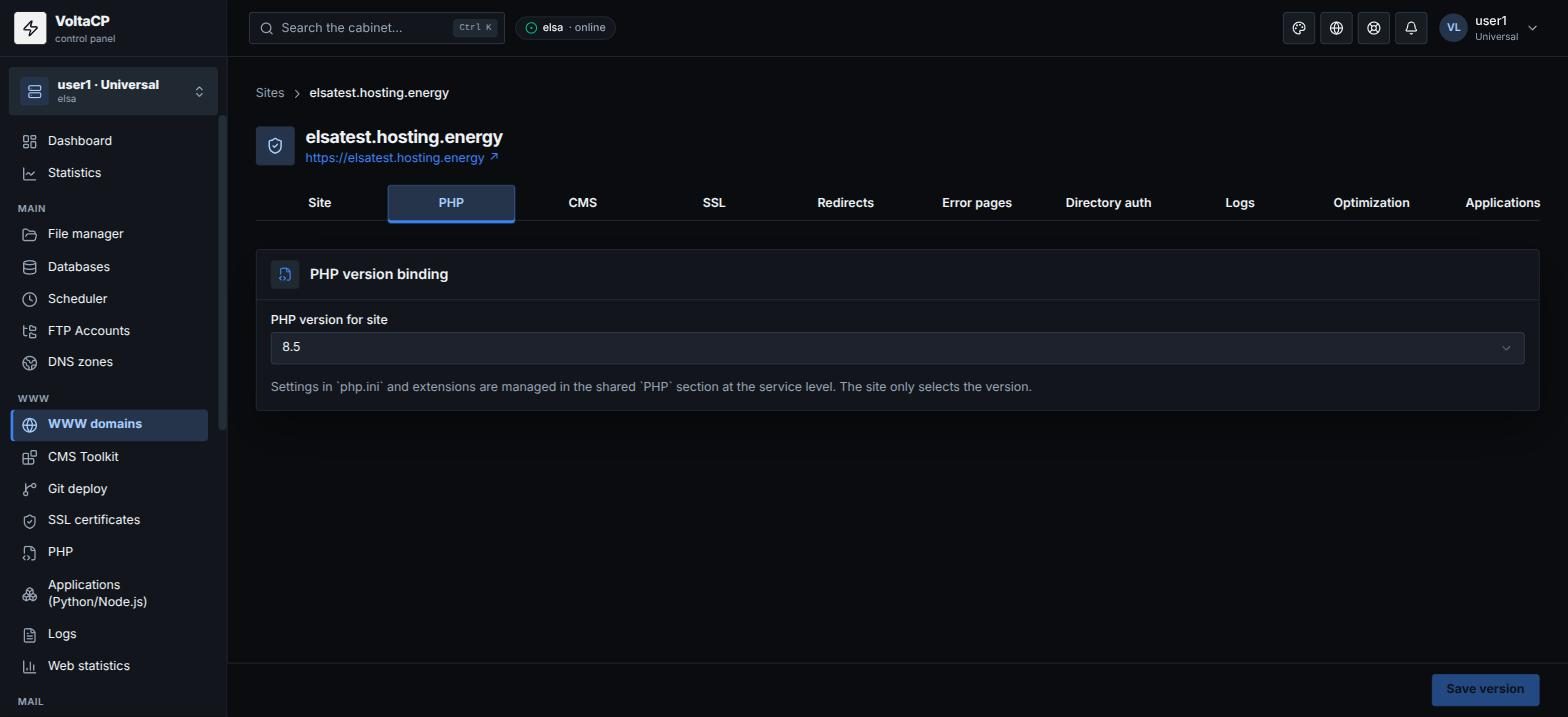Screen dimensions: 1568x717
Task: Click the DNS zones icon
Action: click(30, 362)
